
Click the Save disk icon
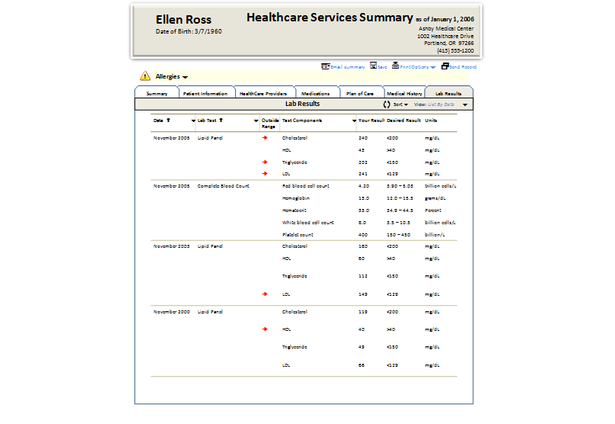tap(373, 66)
